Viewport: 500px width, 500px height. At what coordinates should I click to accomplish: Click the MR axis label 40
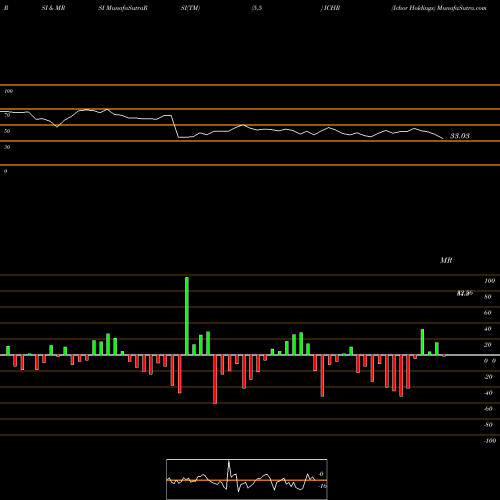(487, 329)
